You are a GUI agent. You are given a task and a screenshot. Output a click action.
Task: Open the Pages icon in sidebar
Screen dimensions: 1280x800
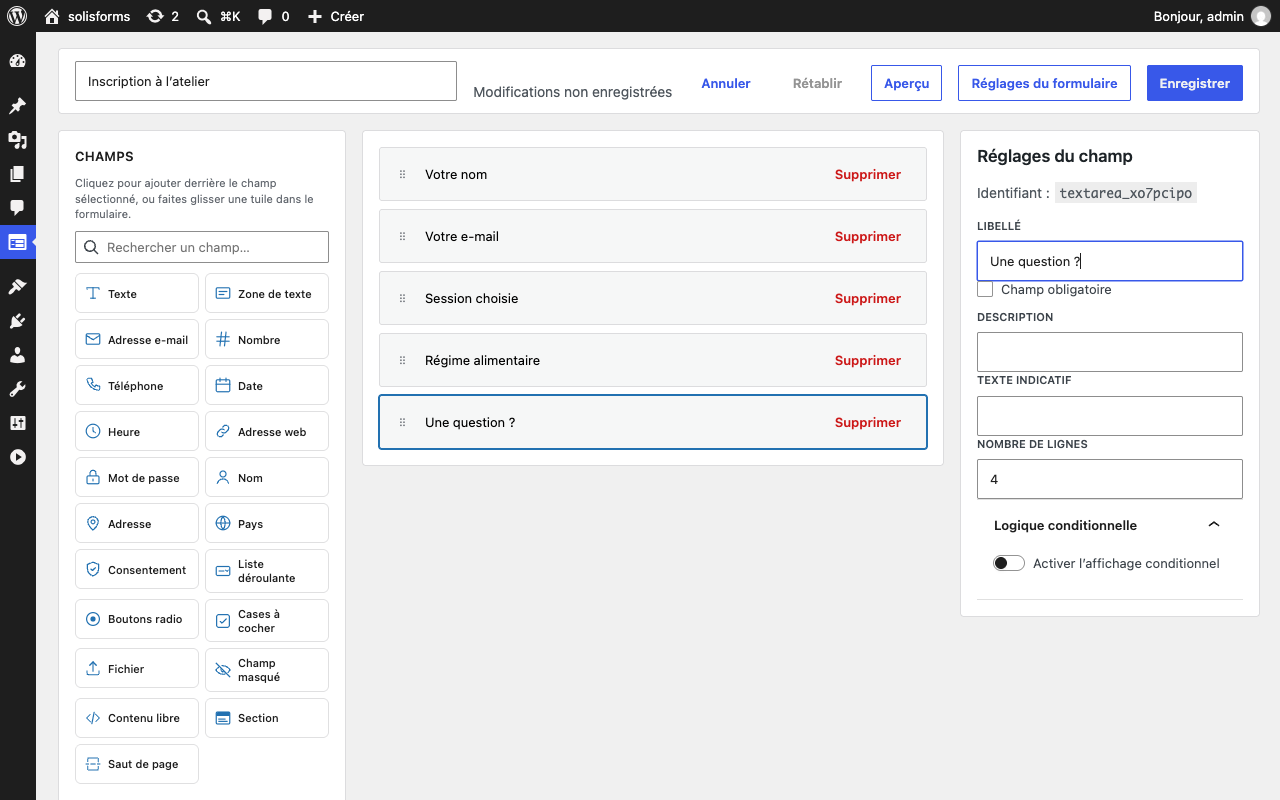pos(17,174)
